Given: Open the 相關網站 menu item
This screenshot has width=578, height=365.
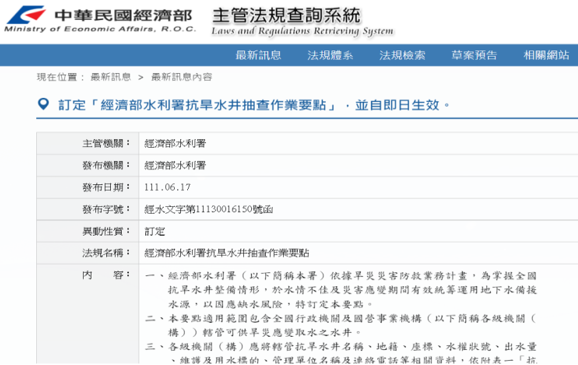Looking at the screenshot, I should click(546, 55).
